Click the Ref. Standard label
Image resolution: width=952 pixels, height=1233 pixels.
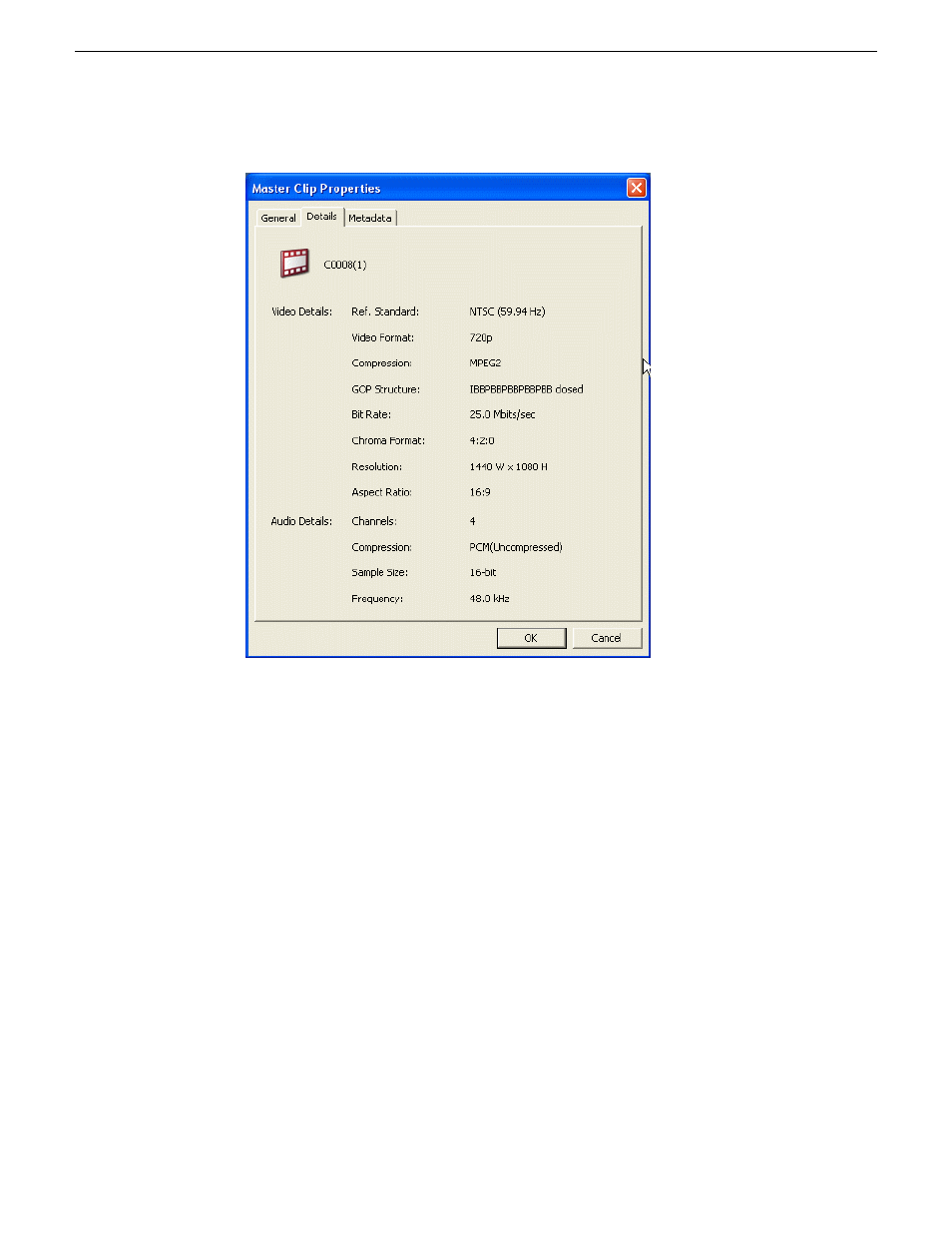coord(385,311)
